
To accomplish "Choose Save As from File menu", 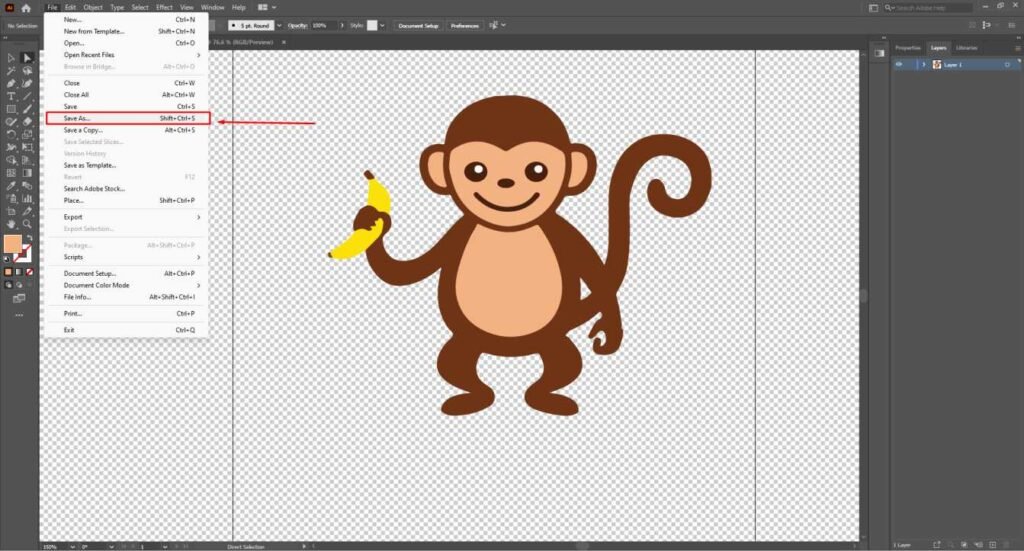I will [128, 118].
